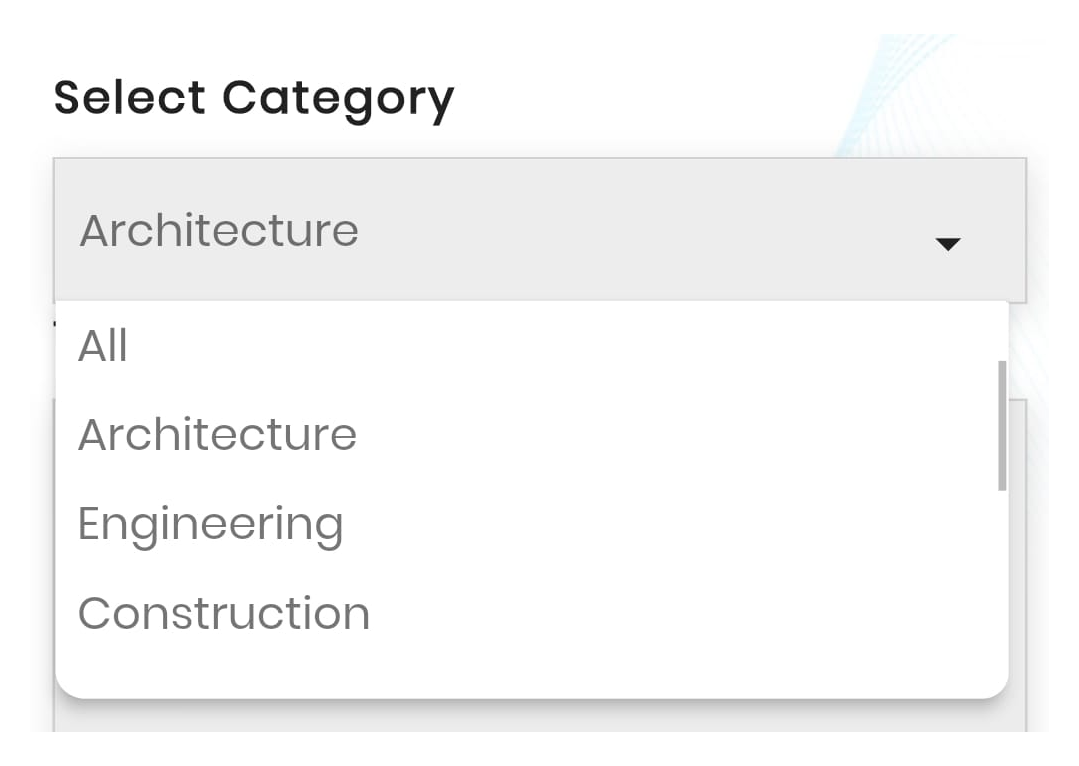Select the first option in the list
Image resolution: width=1079 pixels, height=766 pixels.
(103, 344)
